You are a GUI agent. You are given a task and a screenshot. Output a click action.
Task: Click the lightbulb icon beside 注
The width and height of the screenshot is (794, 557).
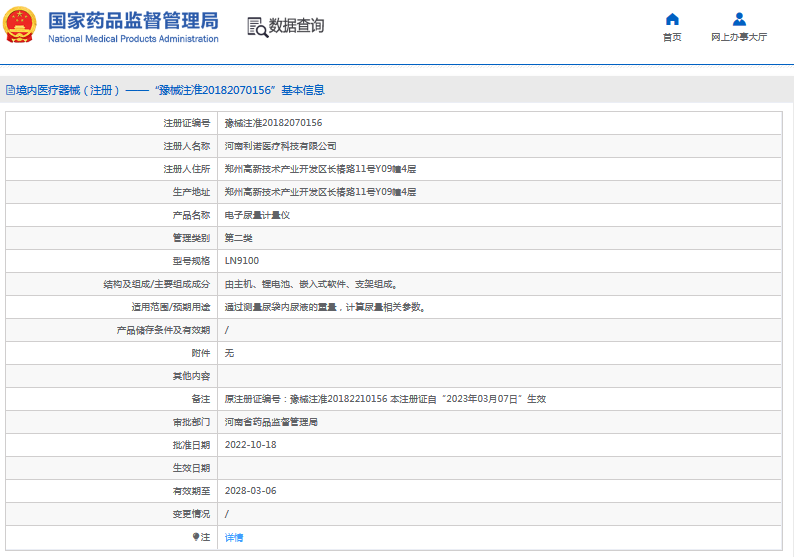tap(196, 537)
